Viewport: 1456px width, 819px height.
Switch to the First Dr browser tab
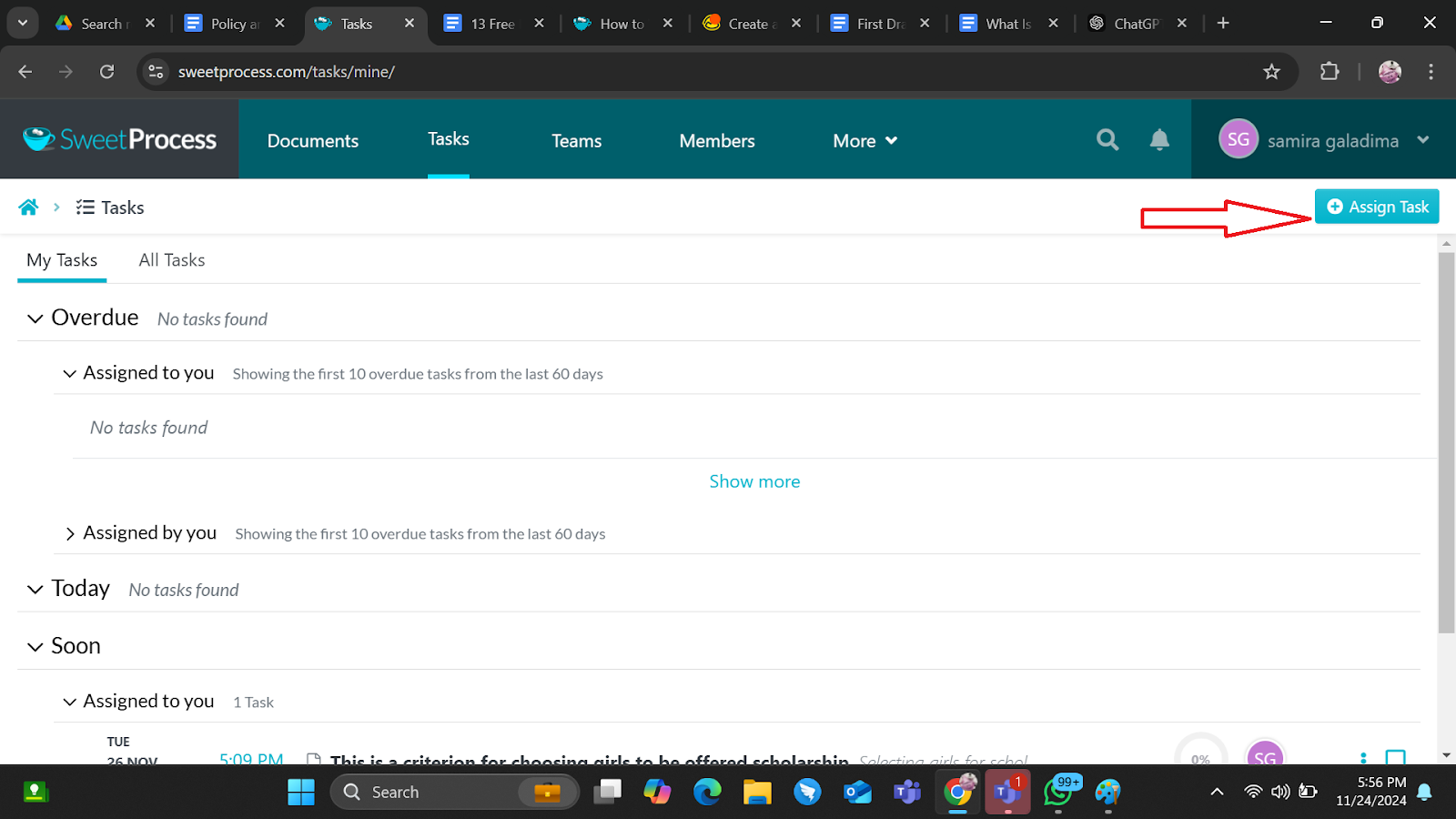pyautogui.click(x=880, y=24)
